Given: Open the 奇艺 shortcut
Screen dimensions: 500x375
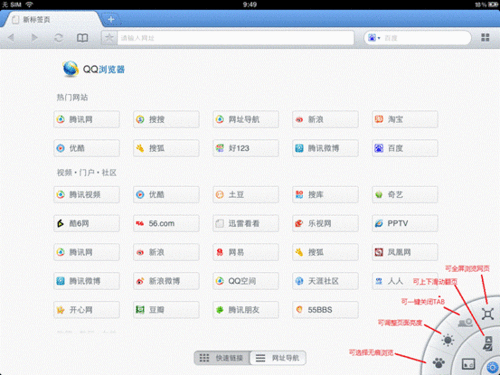Looking at the screenshot, I should (x=405, y=194).
